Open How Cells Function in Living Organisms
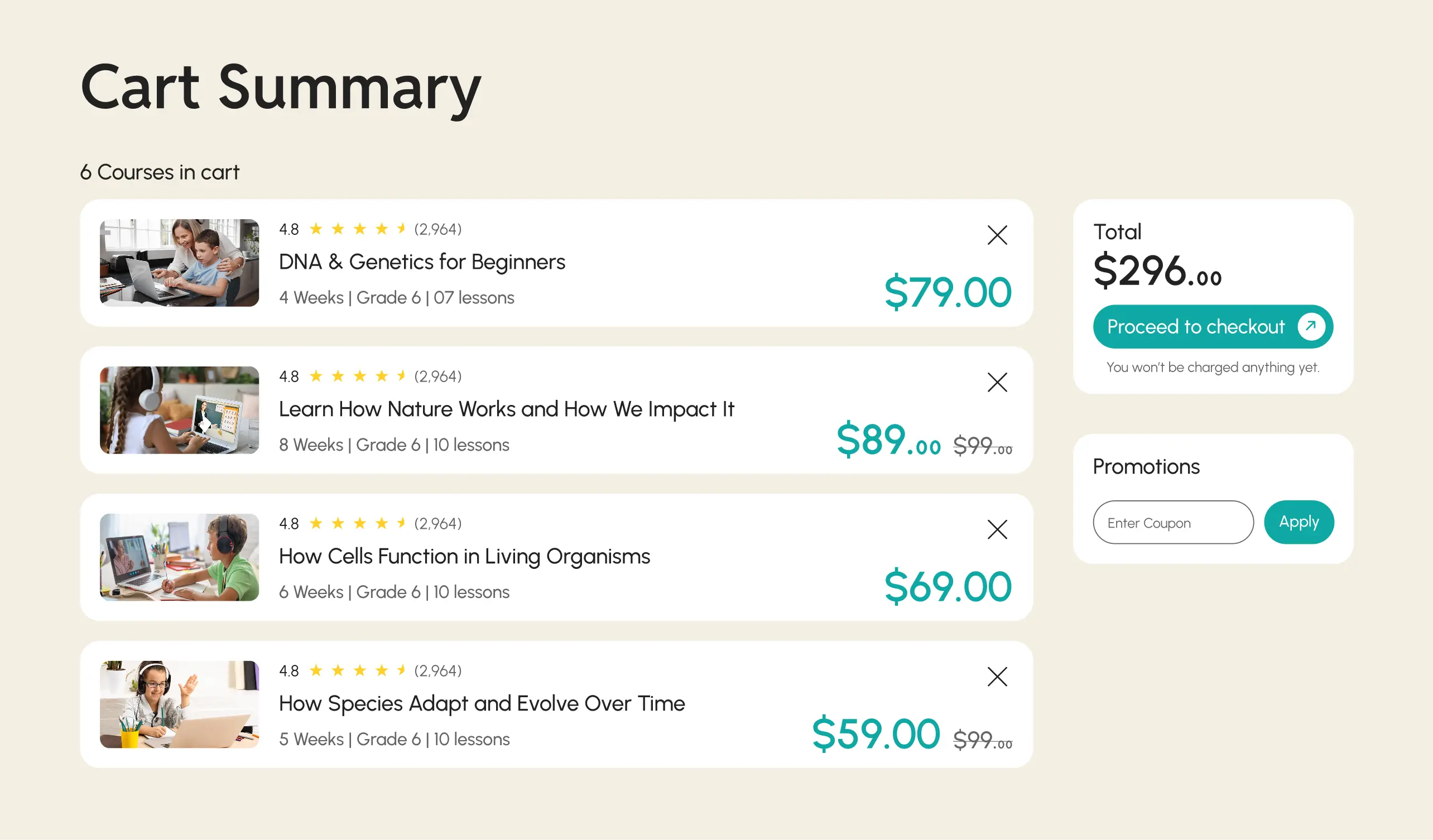Image resolution: width=1433 pixels, height=840 pixels. [464, 557]
